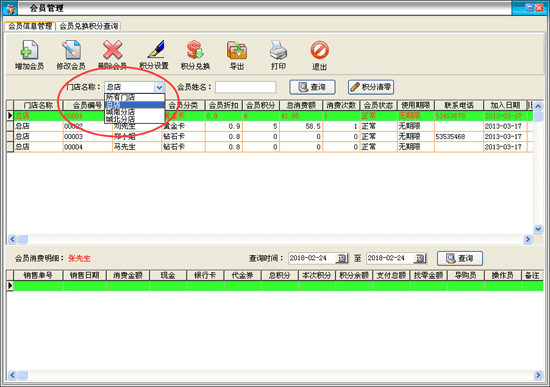Screen dimensions: 550x387
Task: Select 所有门店 in the store list
Action: pos(134,97)
